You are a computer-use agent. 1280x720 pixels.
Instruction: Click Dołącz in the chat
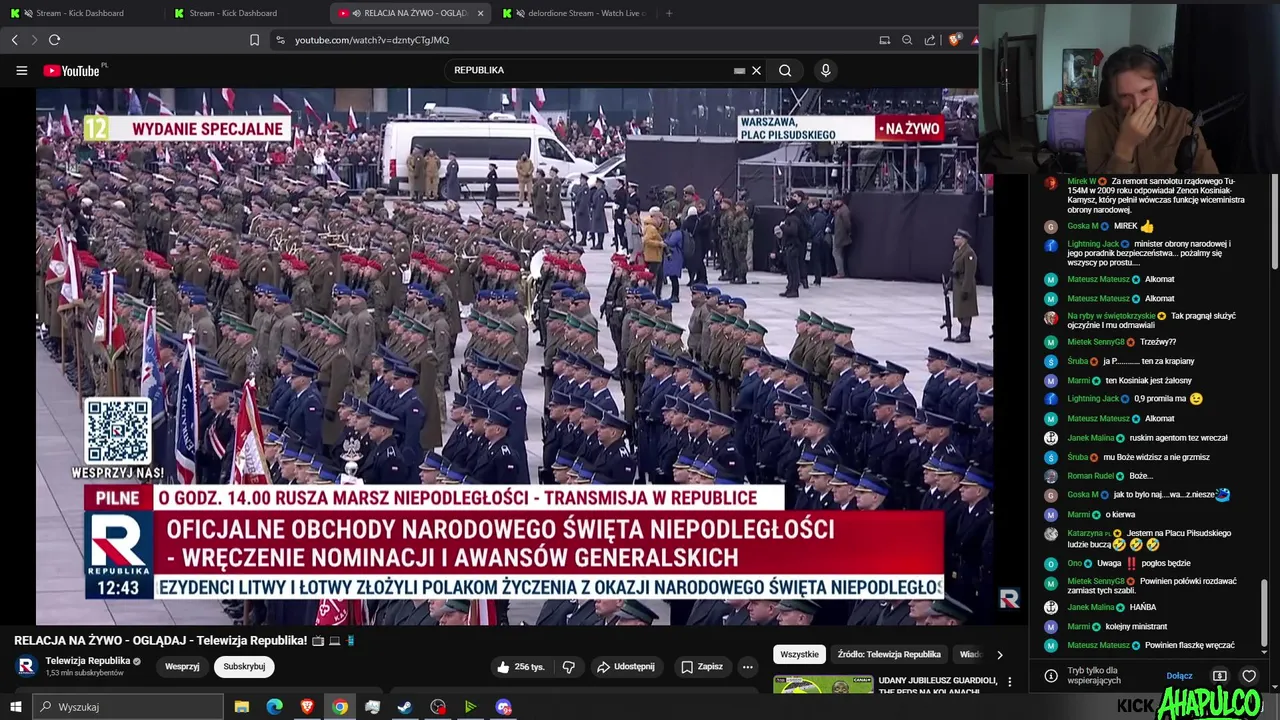[1179, 676]
